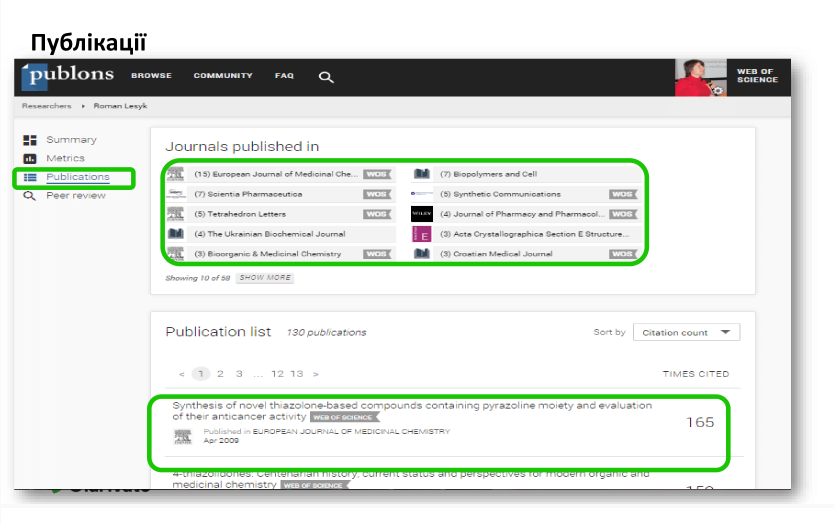This screenshot has width=834, height=524.
Task: Click the Researchers breadcrumb link
Action: point(47,106)
